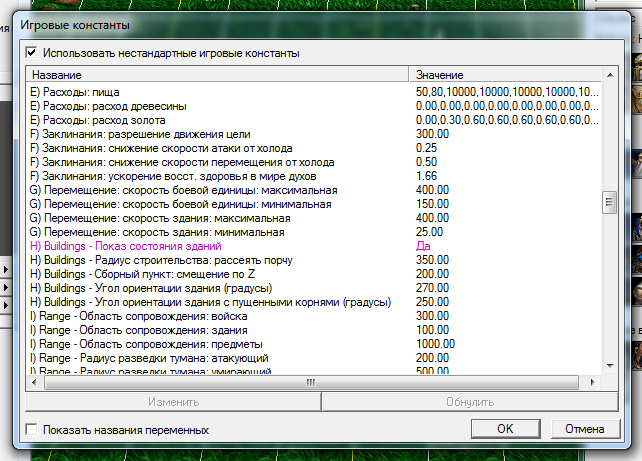Click value 150.00 in list

coord(432,204)
